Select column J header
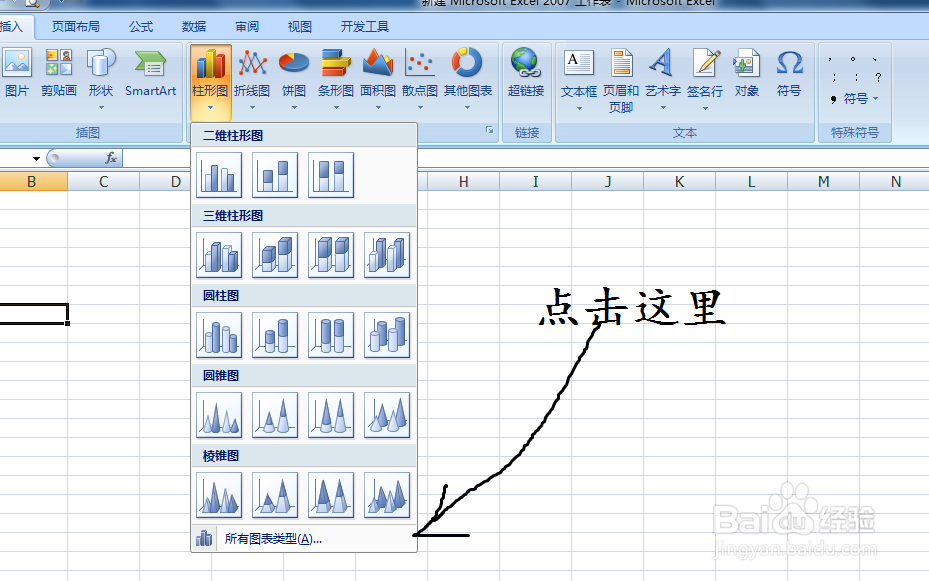 point(607,182)
